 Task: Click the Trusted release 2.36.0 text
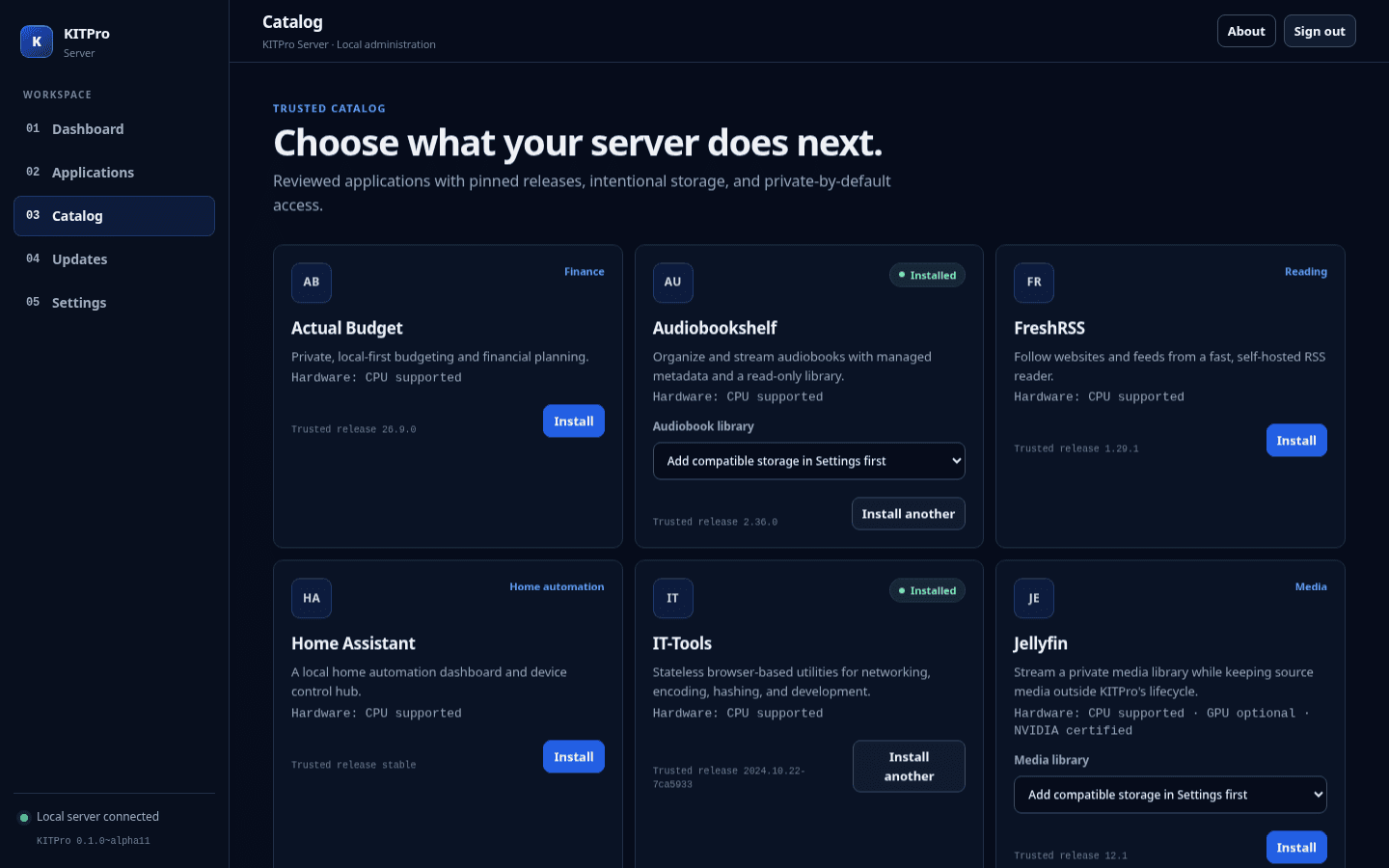tap(715, 522)
